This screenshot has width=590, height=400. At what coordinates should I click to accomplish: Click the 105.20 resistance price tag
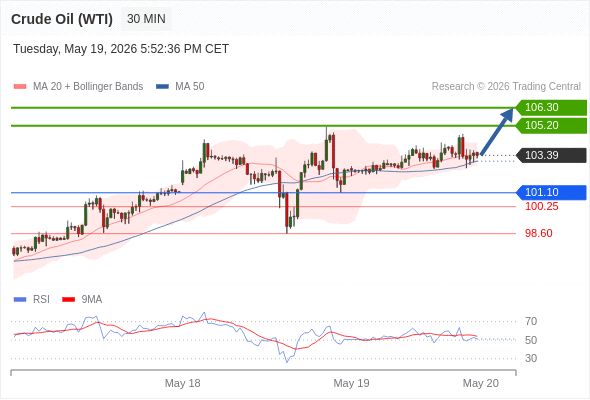coord(551,125)
